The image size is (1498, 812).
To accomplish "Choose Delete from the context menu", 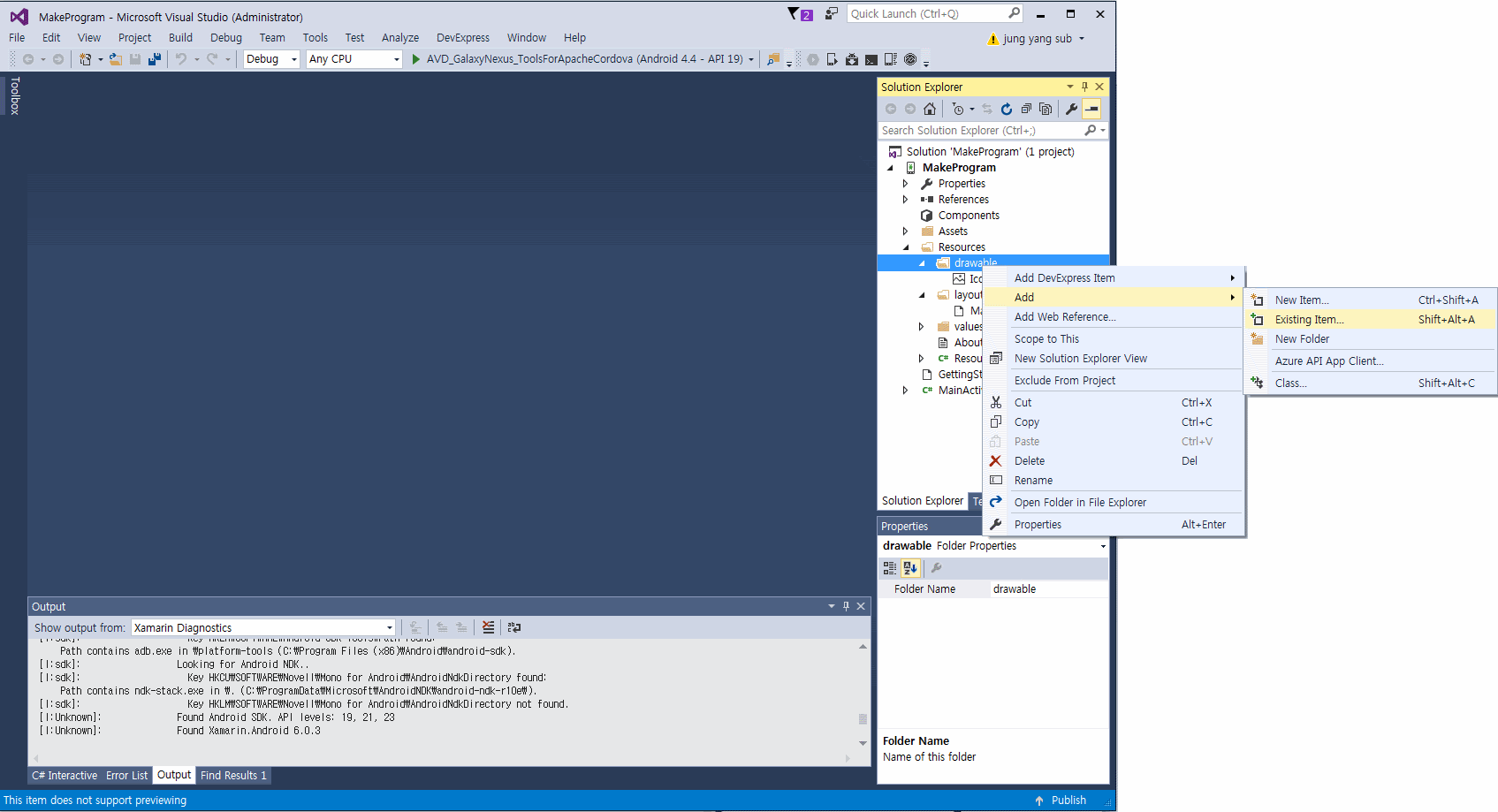I will pyautogui.click(x=1114, y=461).
